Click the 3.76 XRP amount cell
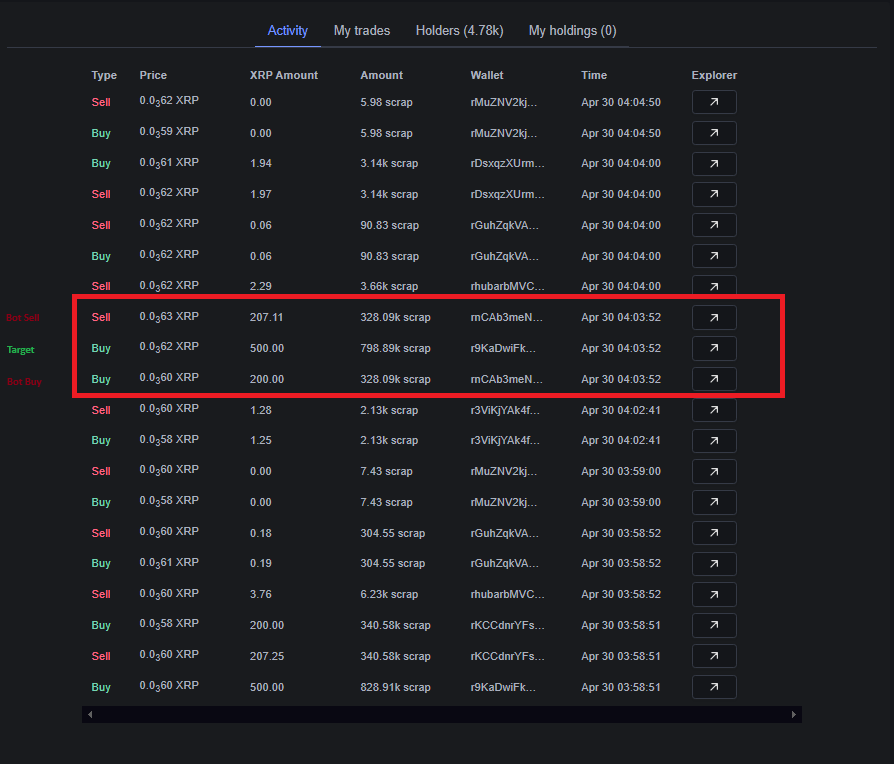894x764 pixels. [x=261, y=595]
